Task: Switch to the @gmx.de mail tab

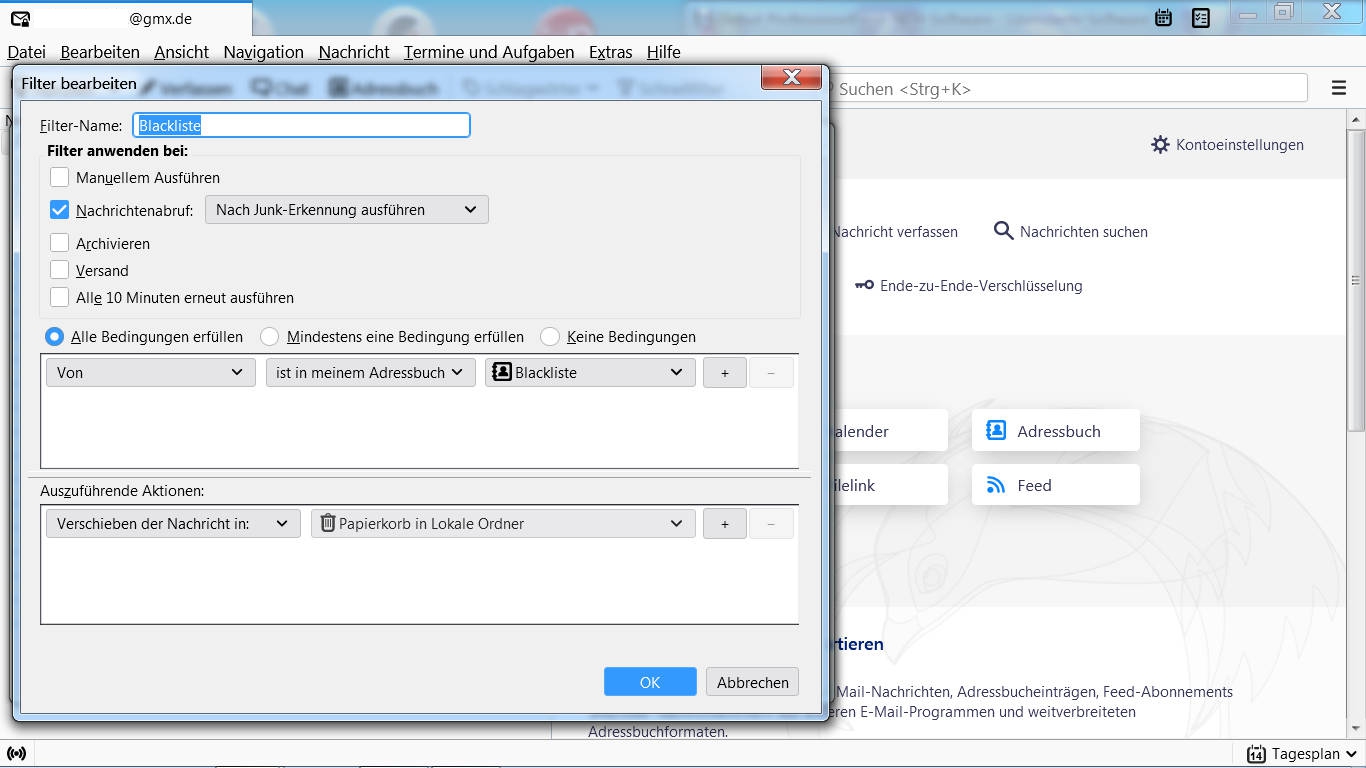Action: click(126, 18)
